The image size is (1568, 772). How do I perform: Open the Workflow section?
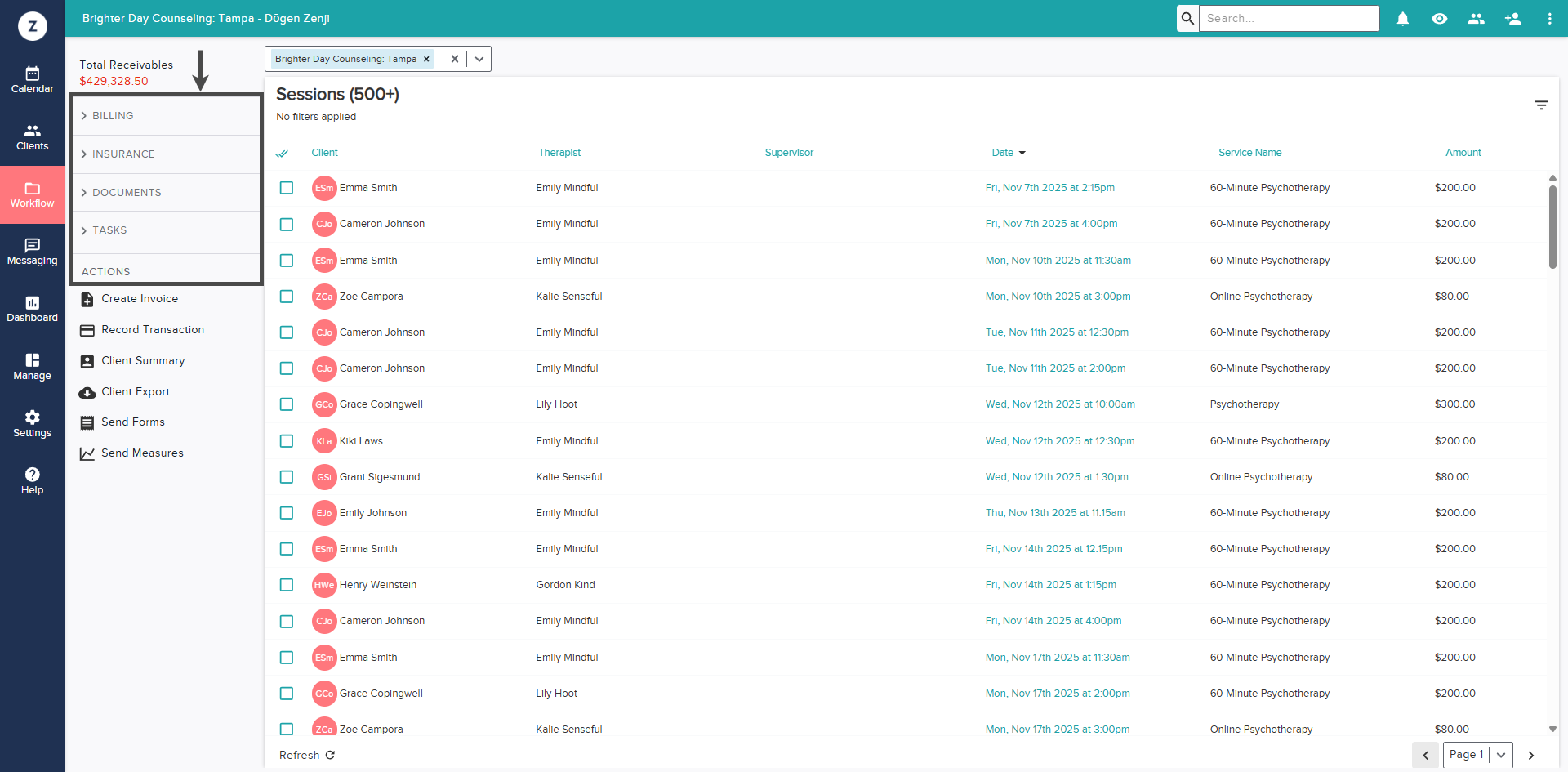pyautogui.click(x=32, y=194)
